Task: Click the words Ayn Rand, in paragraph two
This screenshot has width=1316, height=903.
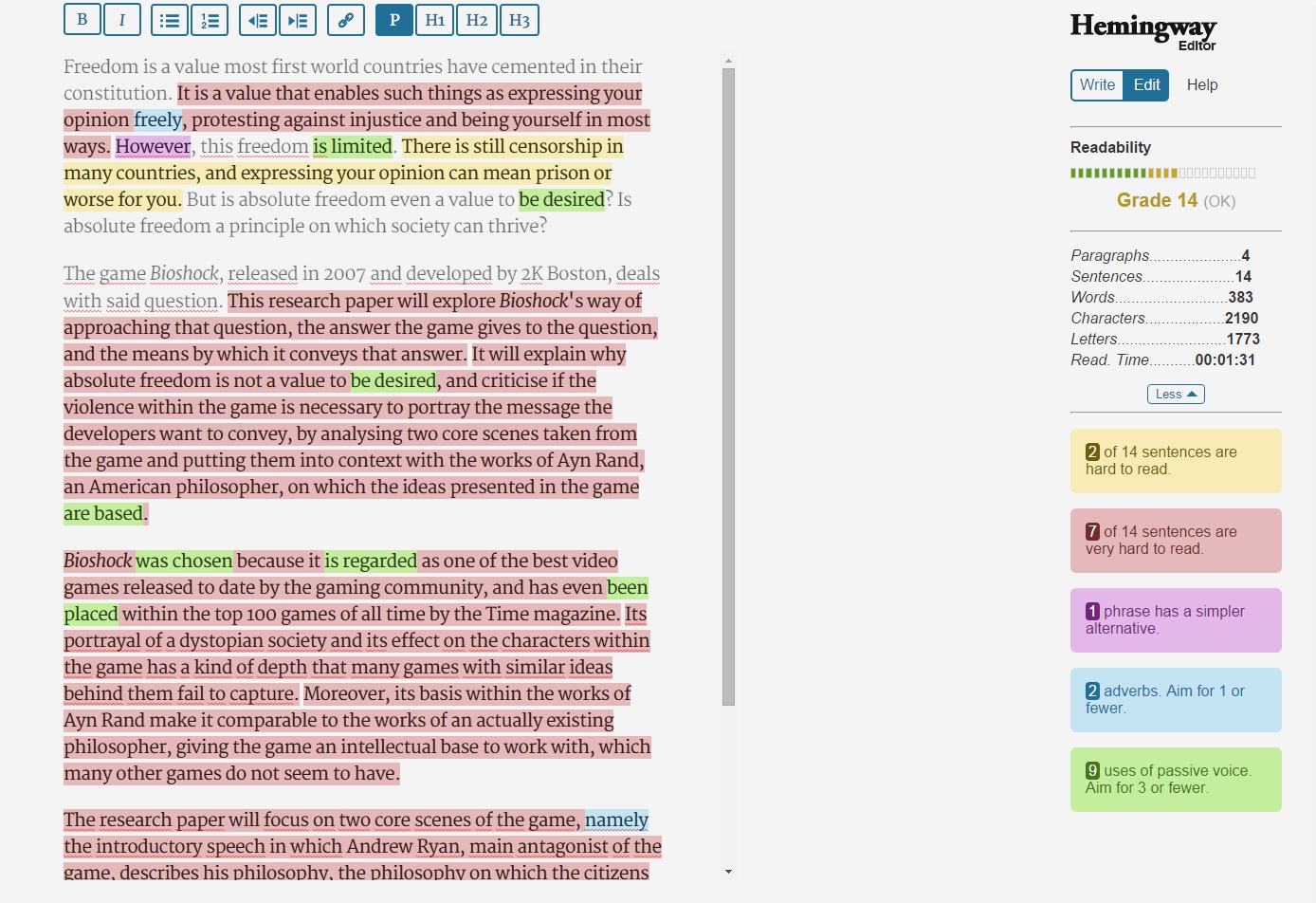Action: tap(601, 460)
